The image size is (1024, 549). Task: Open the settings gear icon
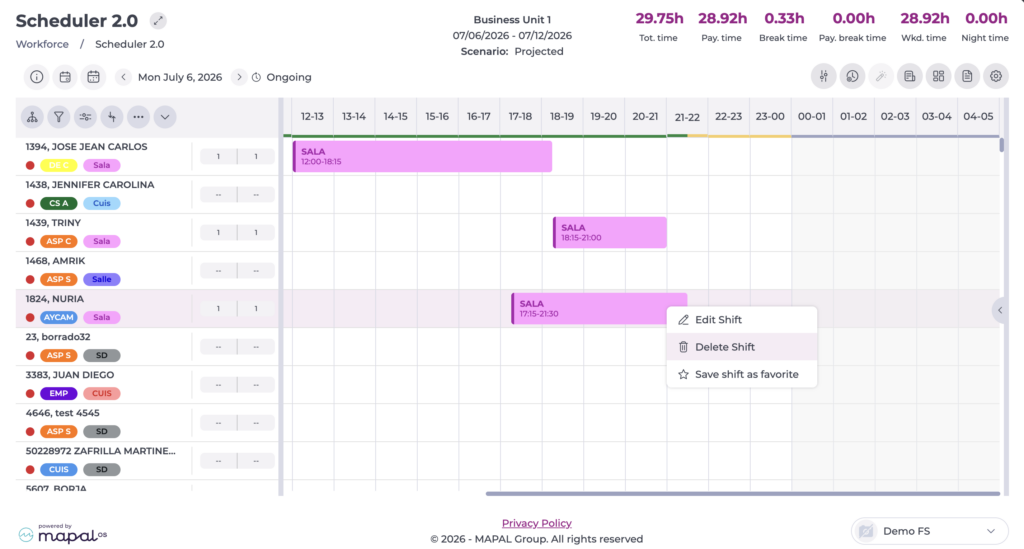[x=995, y=76]
